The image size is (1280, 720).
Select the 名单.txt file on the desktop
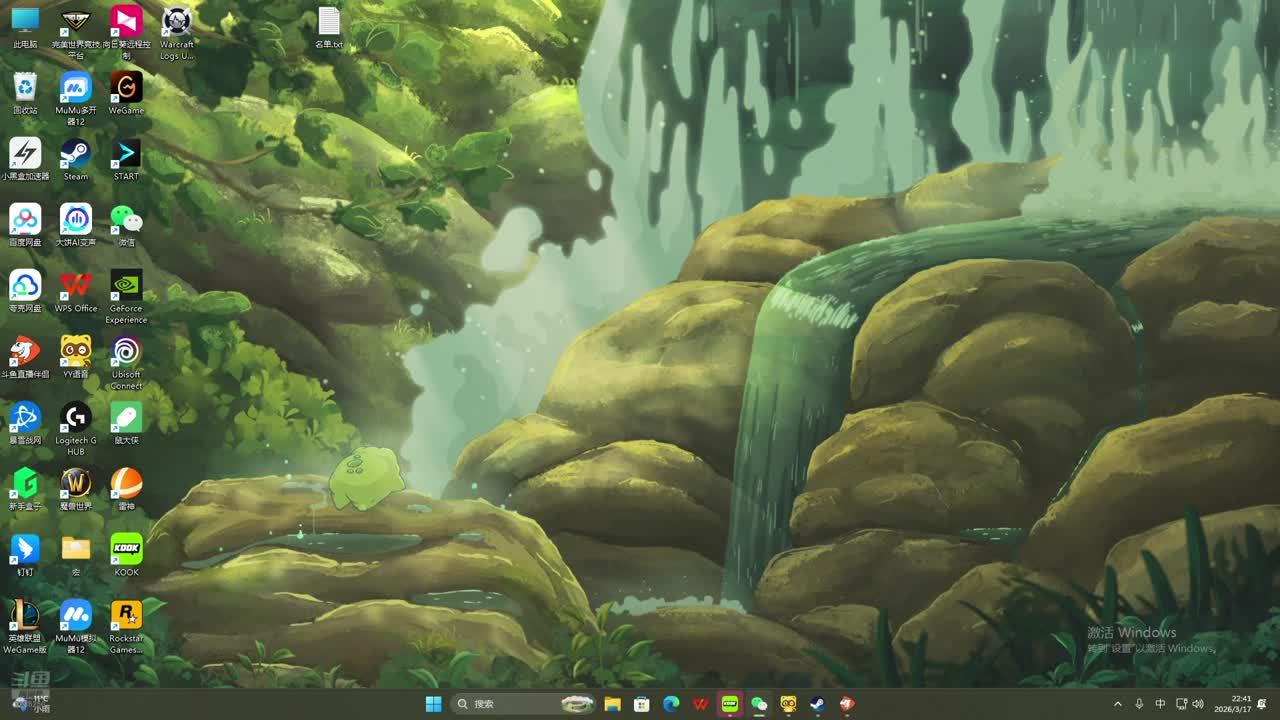329,23
